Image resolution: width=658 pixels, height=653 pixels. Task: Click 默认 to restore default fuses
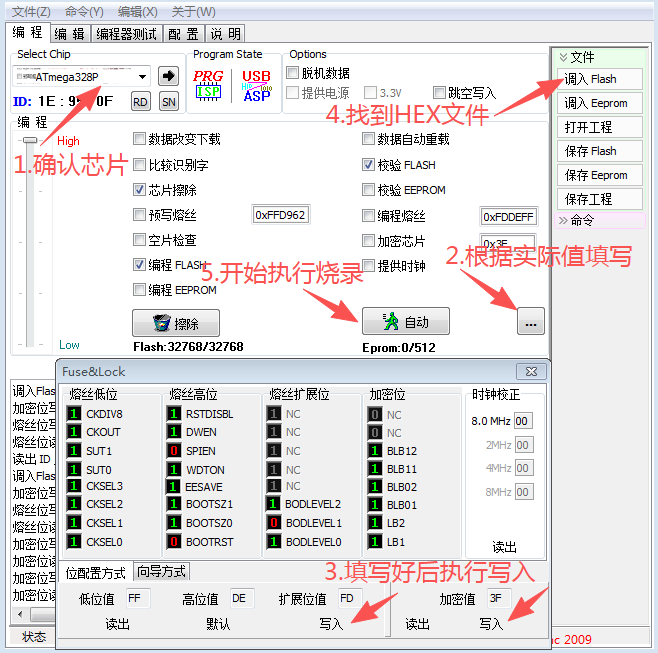(x=218, y=624)
